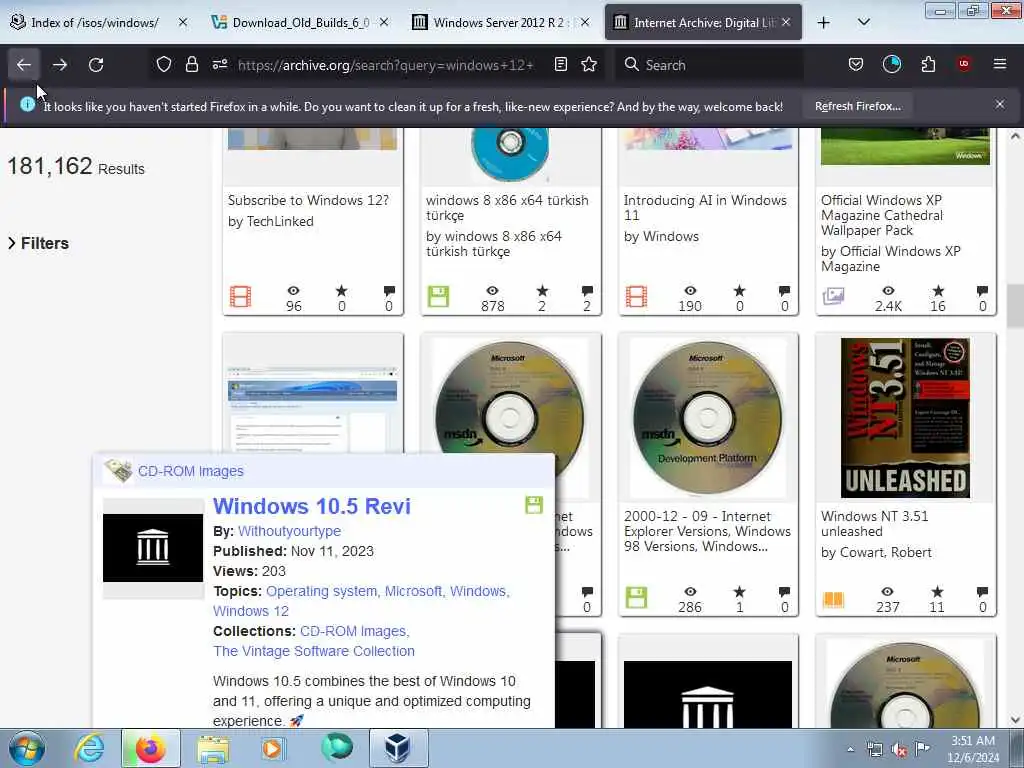The width and height of the screenshot is (1024, 768).
Task: Open the Firefox account icon
Action: [891, 65]
